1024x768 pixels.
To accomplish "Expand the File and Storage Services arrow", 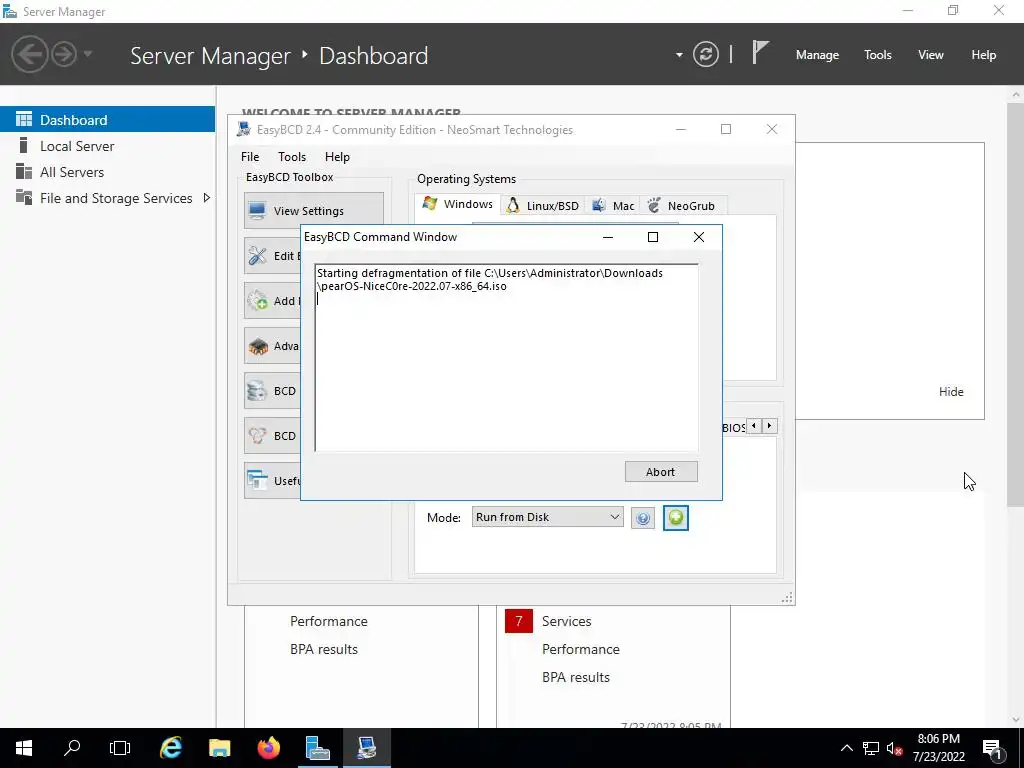I will point(206,198).
